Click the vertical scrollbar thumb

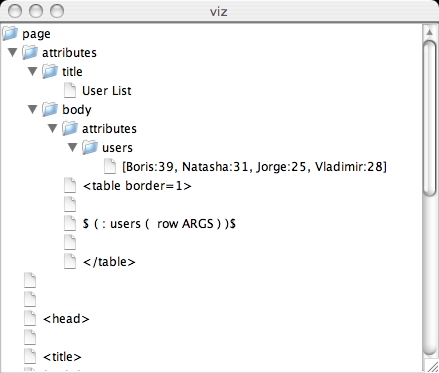click(x=429, y=117)
